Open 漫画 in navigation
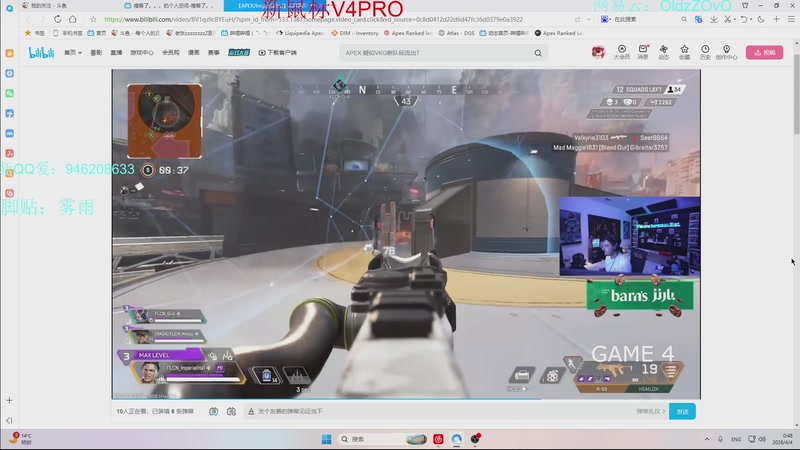 click(x=193, y=53)
